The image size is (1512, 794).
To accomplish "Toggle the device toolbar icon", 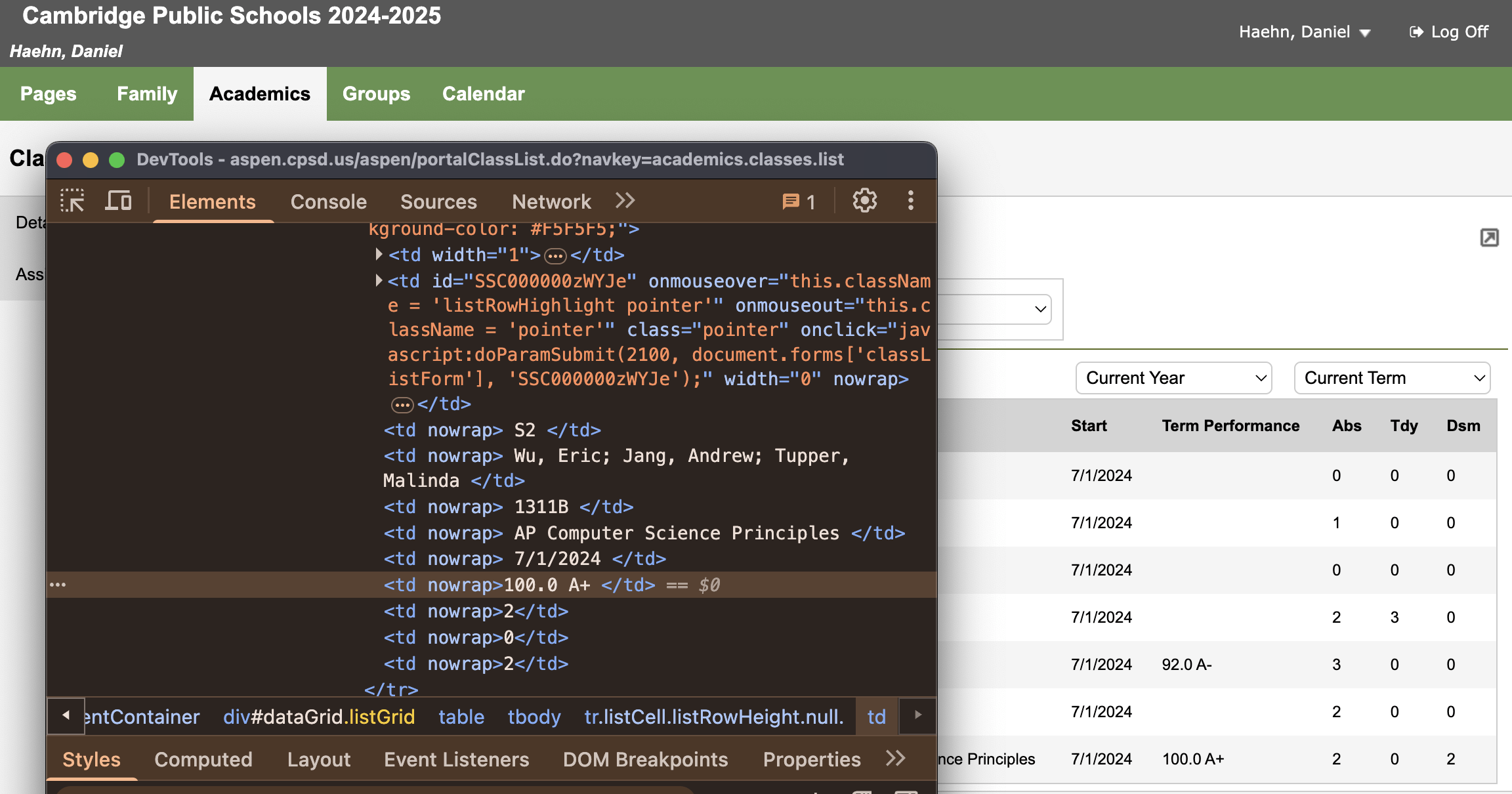I will pyautogui.click(x=118, y=201).
